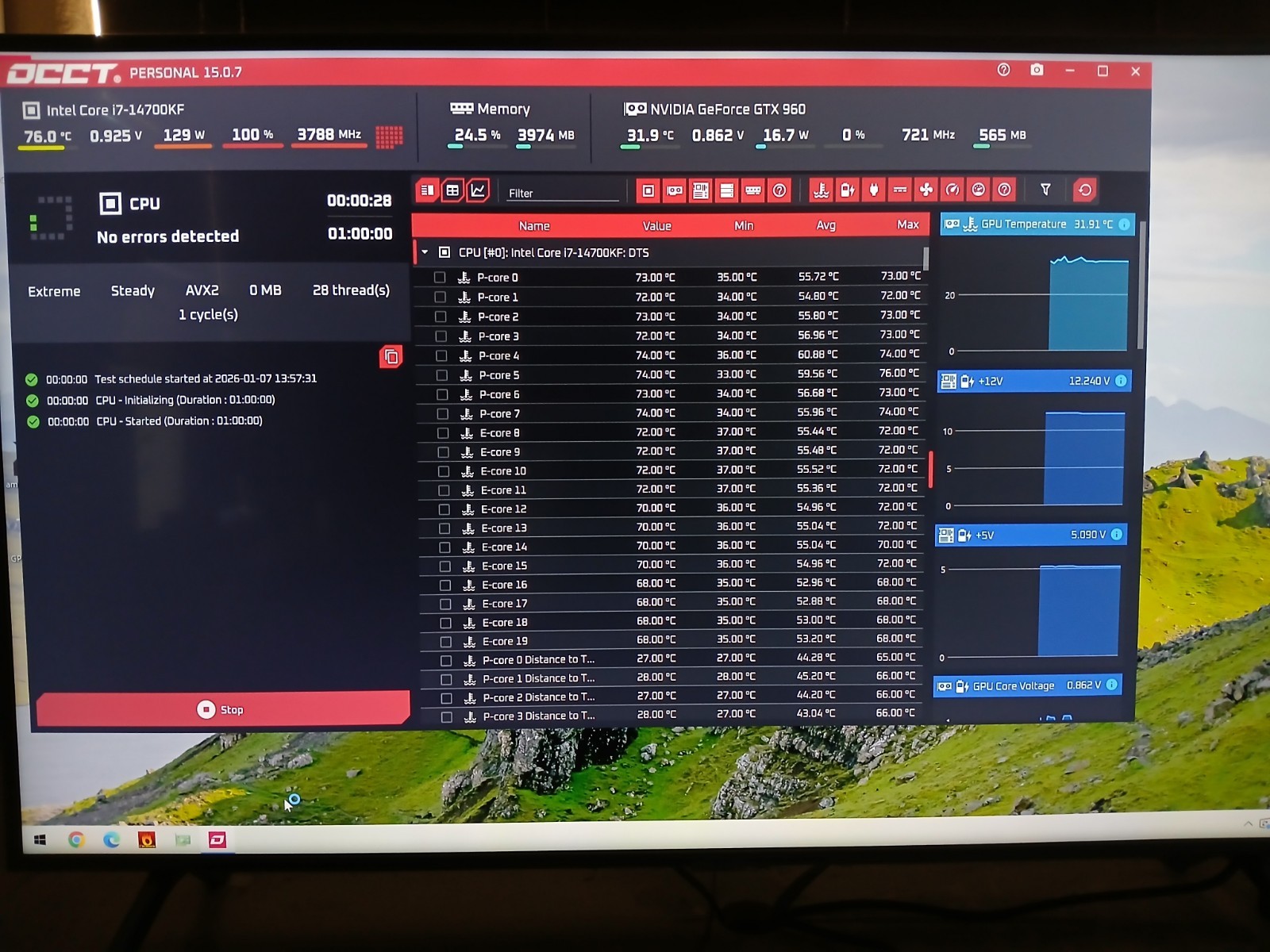Toggle the unknown sensor type filter before the funnel

click(x=1004, y=190)
